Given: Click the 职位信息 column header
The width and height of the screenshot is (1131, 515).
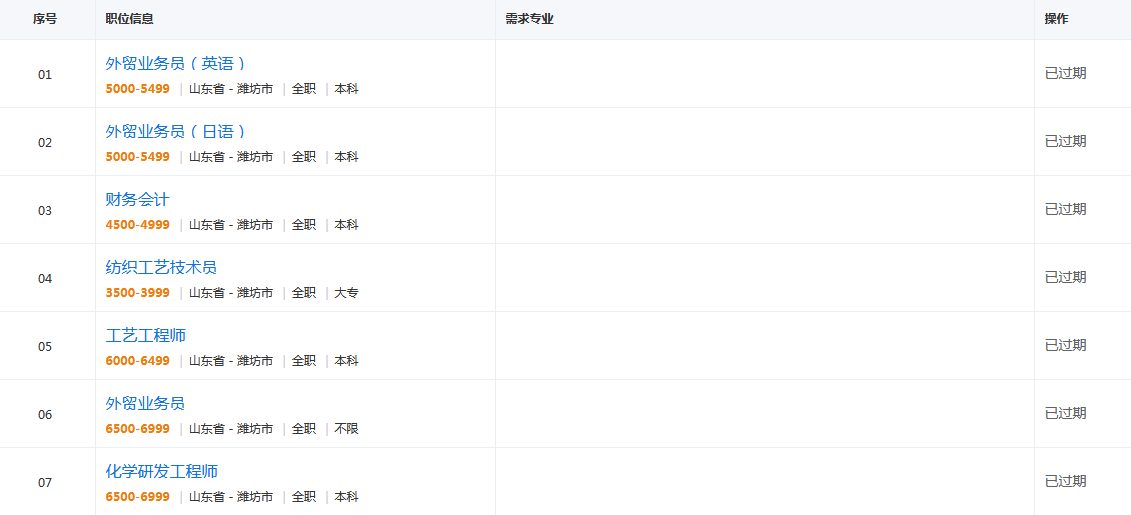Looking at the screenshot, I should [x=129, y=19].
